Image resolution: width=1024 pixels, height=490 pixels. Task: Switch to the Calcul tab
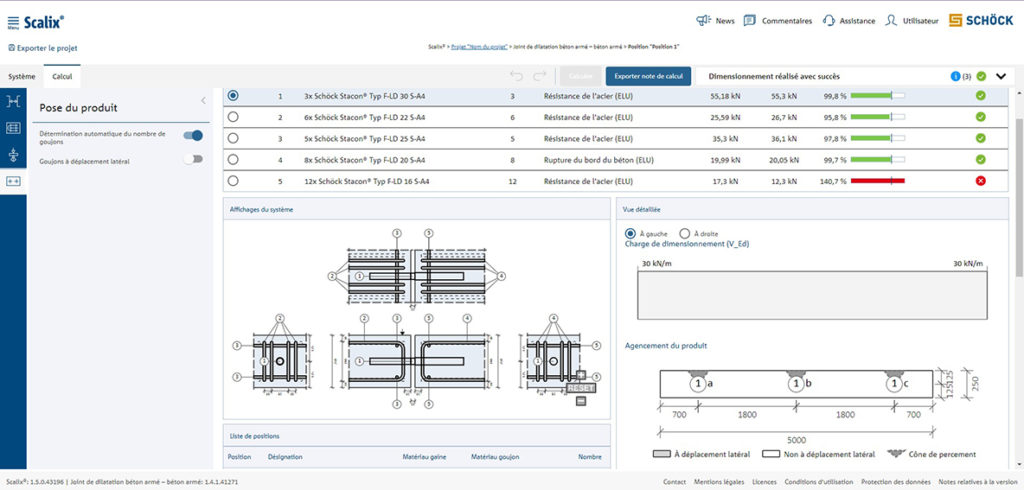pos(62,76)
